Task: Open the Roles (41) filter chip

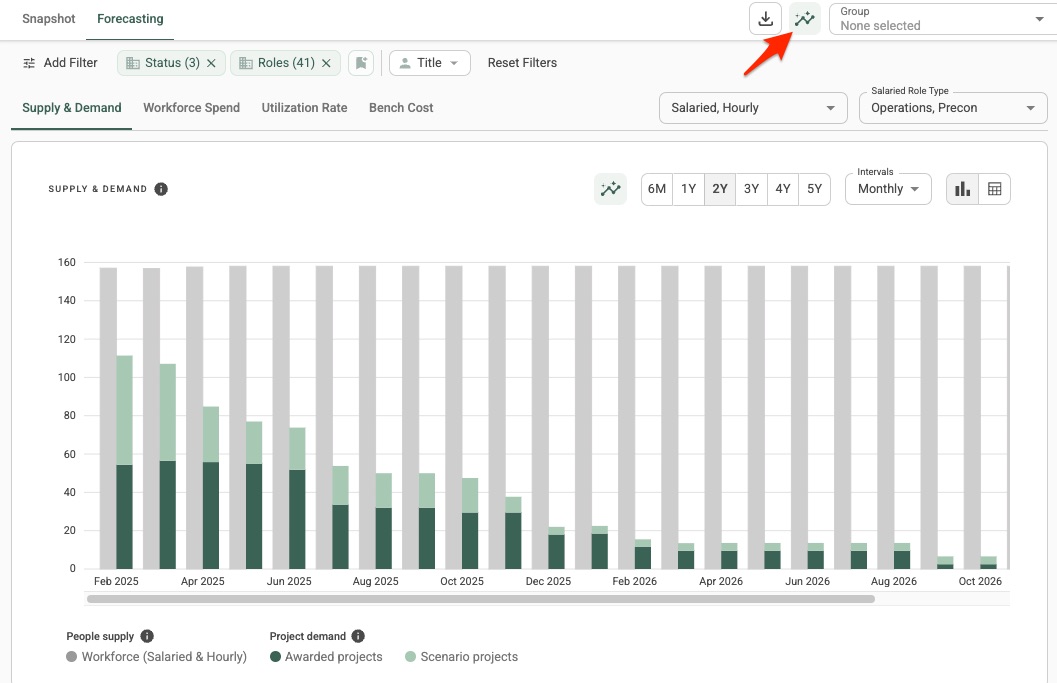Action: pos(285,63)
